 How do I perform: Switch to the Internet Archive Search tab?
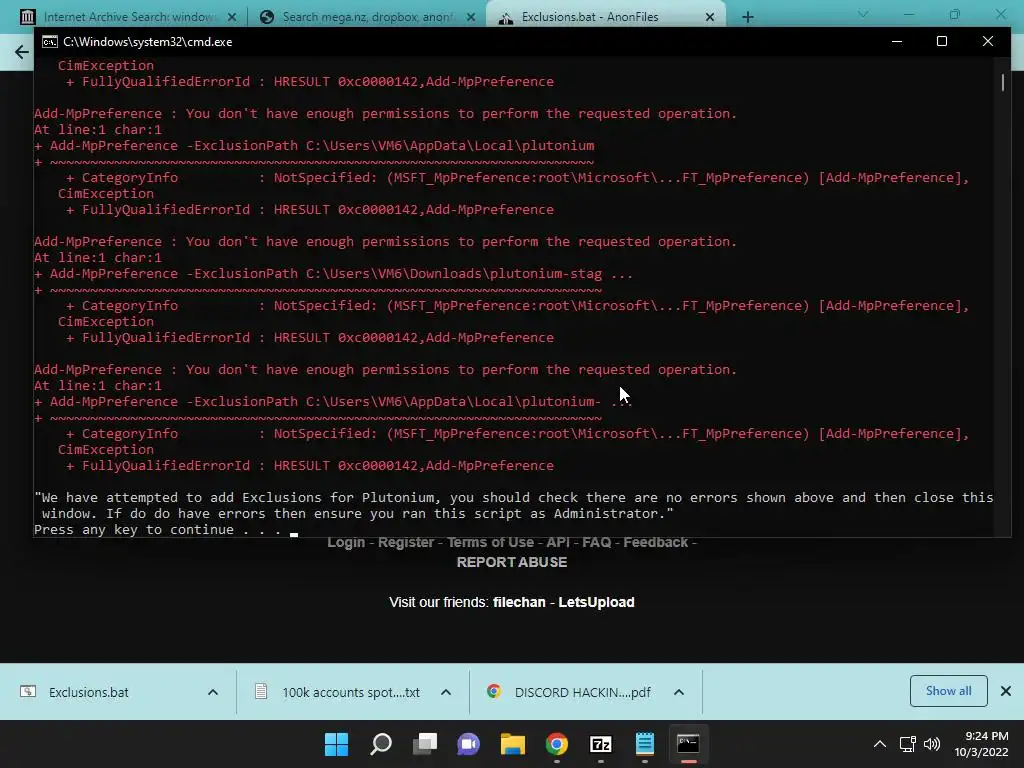pos(127,17)
